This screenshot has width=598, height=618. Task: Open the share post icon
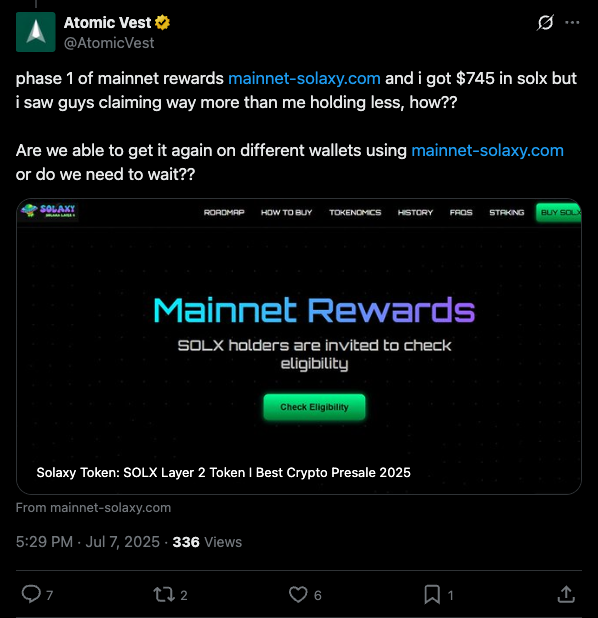pos(566,594)
